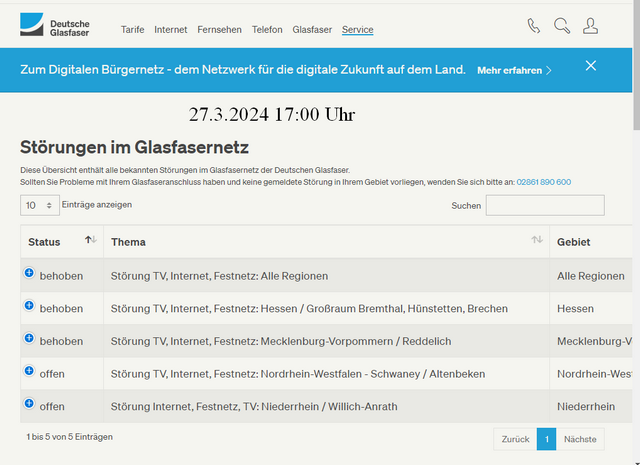Go to next page with Nächste
The width and height of the screenshot is (640, 465).
(580, 439)
